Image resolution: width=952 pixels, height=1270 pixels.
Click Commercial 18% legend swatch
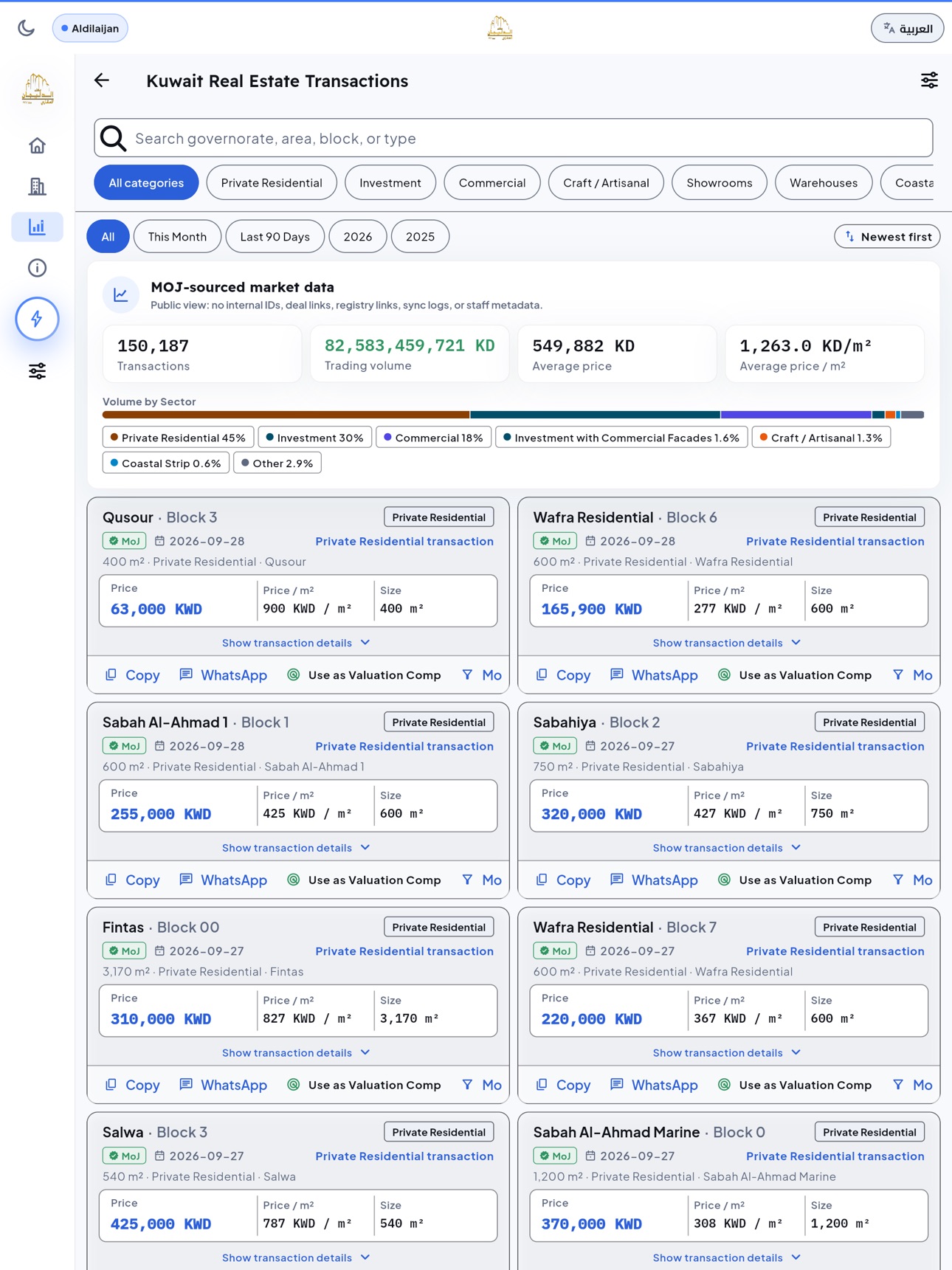coord(433,438)
